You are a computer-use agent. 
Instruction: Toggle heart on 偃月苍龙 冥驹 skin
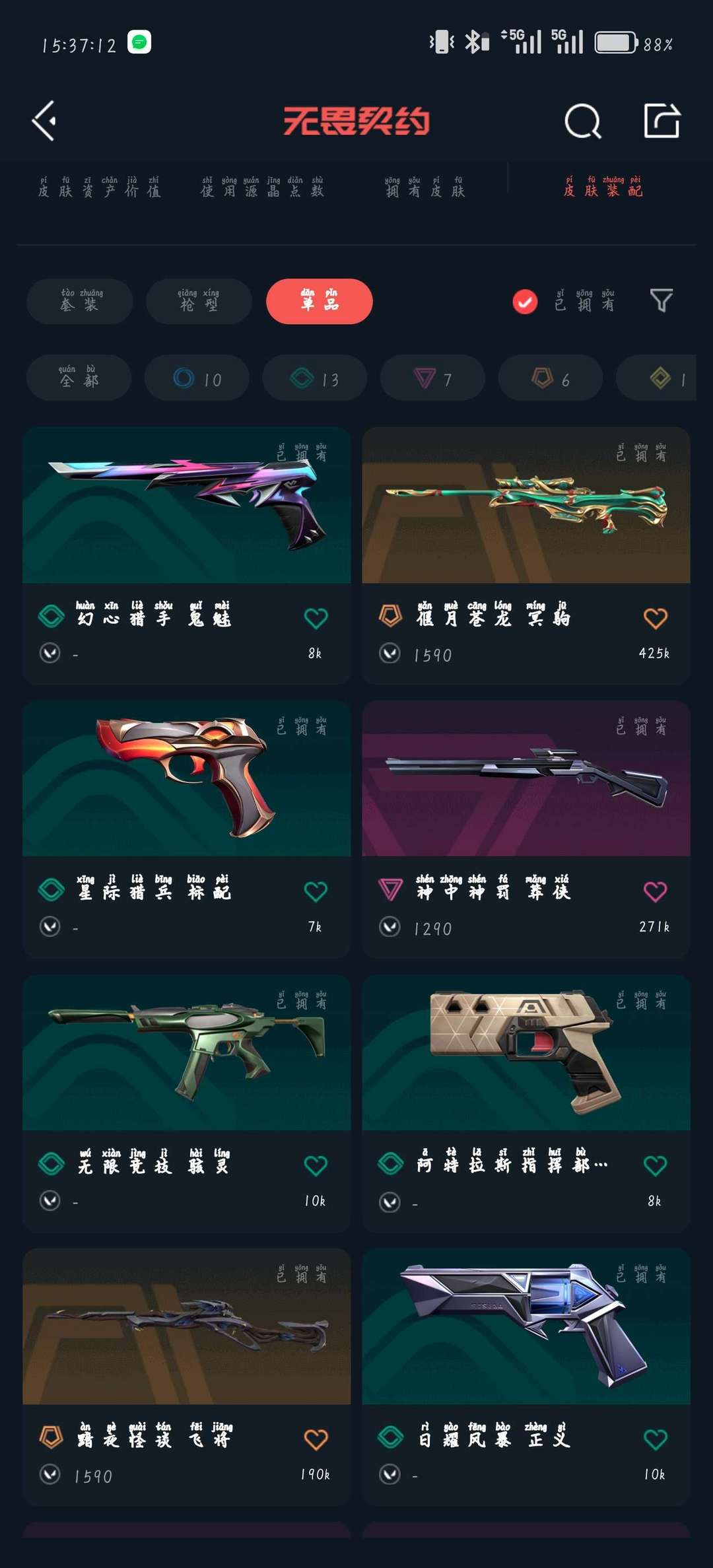click(x=655, y=618)
